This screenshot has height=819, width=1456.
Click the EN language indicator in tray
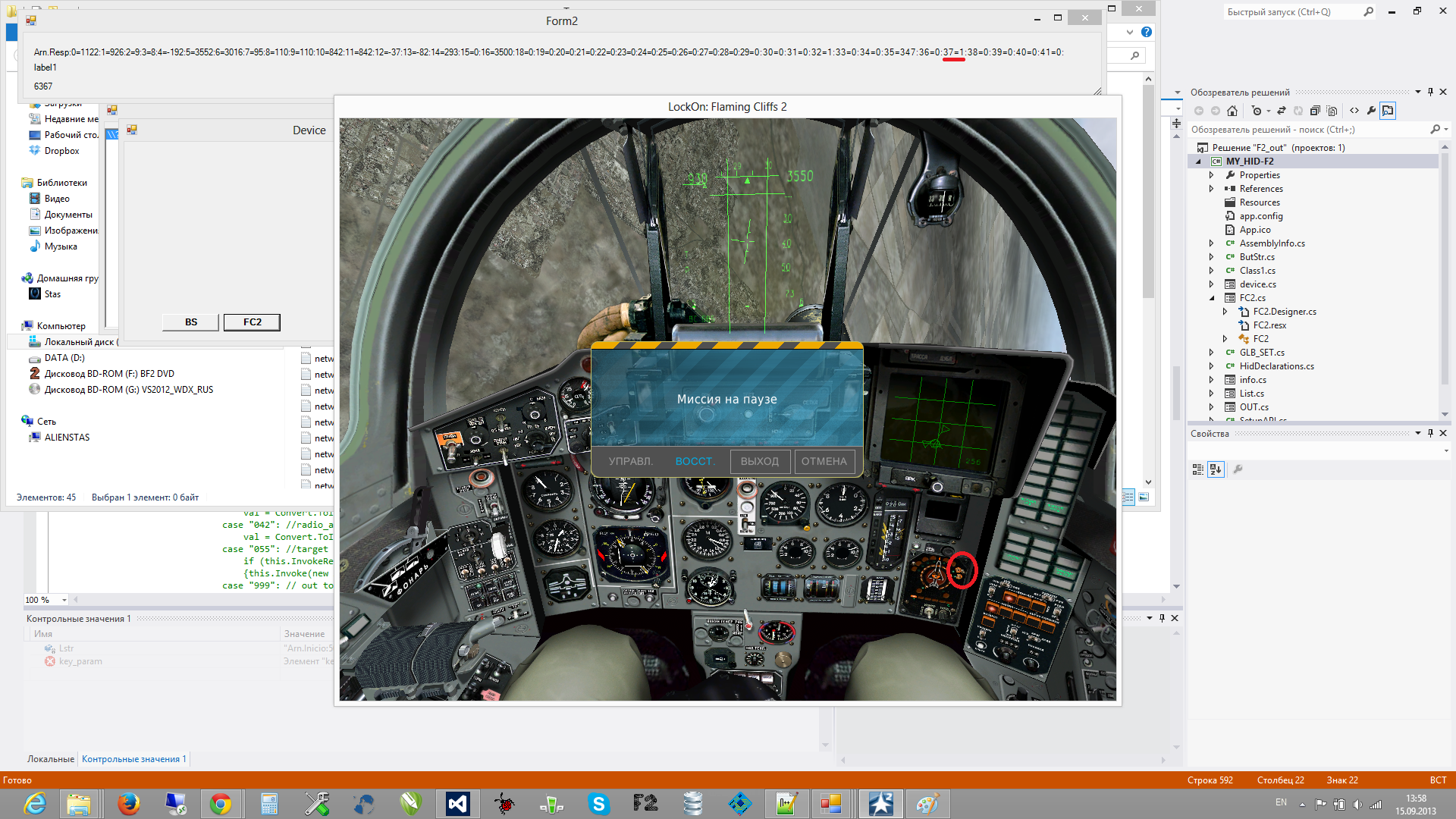point(1281,803)
